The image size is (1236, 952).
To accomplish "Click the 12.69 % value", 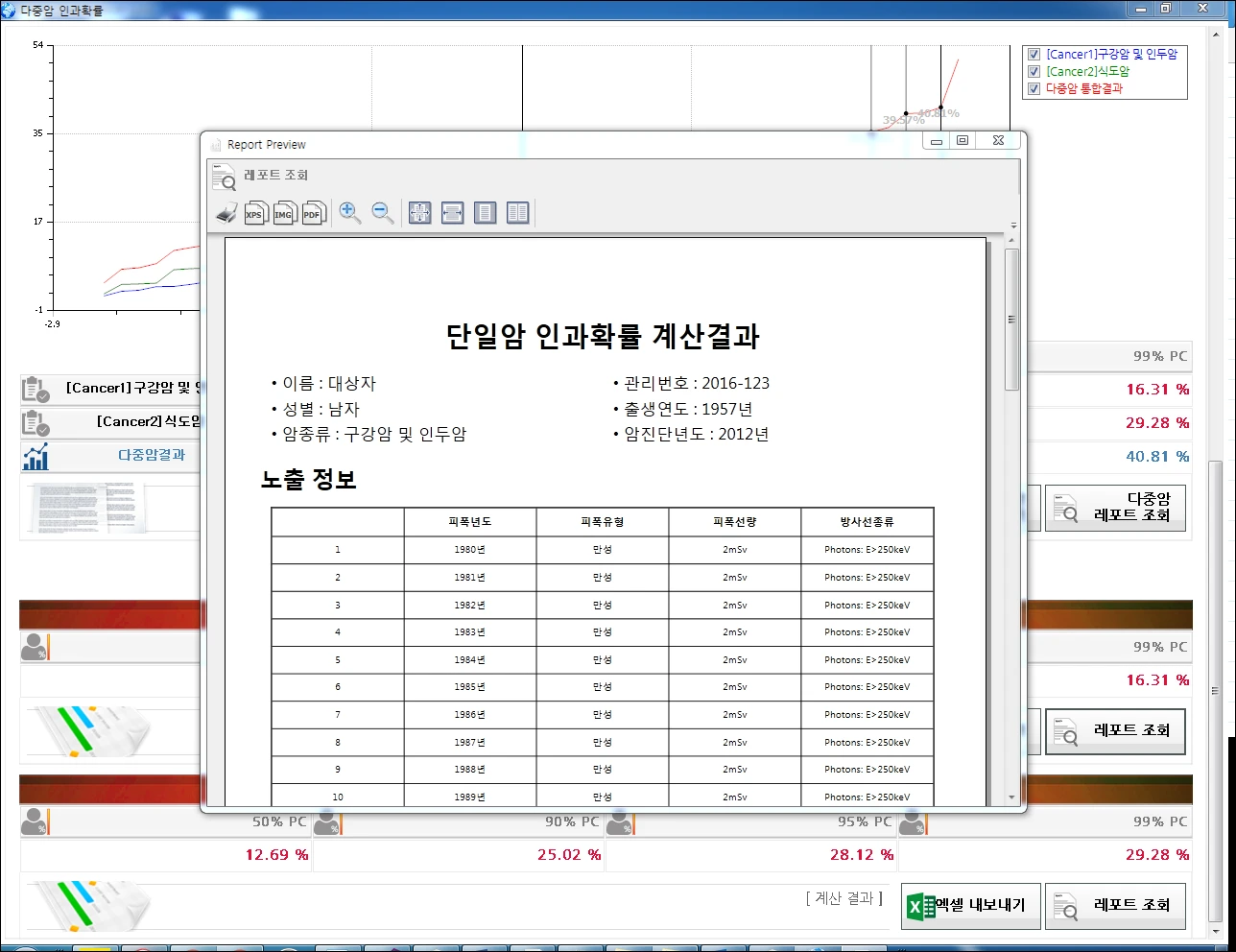I will pyautogui.click(x=276, y=855).
